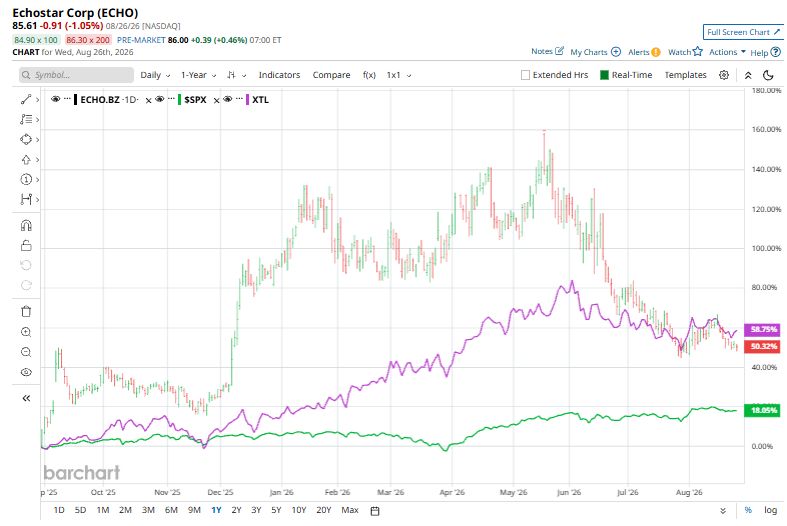
Task: Open Templates menu
Action: 685,75
